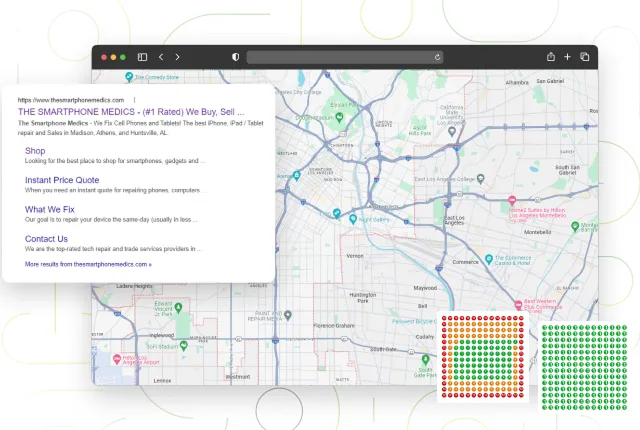Select the Night Gallery map pin
This screenshot has height=430, width=640.
[353, 219]
